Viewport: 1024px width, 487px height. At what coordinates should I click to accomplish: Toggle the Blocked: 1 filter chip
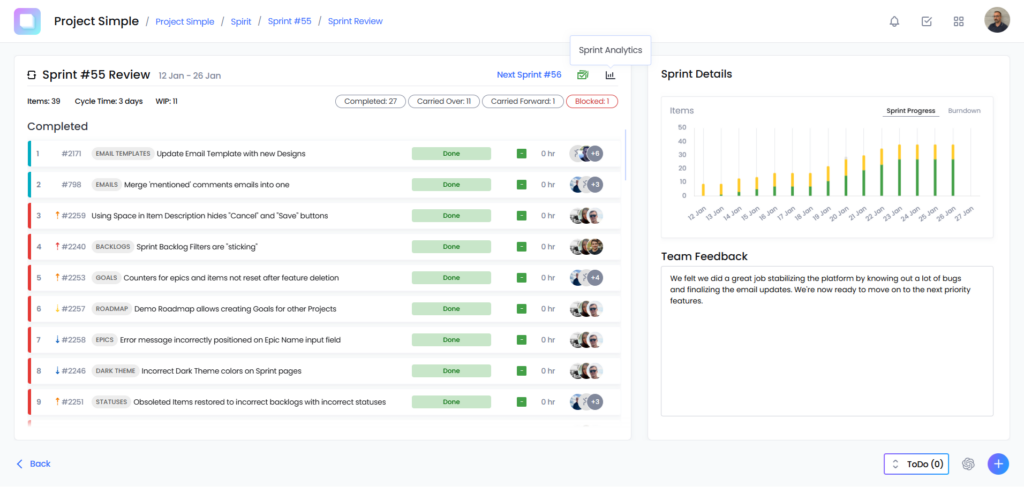pyautogui.click(x=592, y=101)
